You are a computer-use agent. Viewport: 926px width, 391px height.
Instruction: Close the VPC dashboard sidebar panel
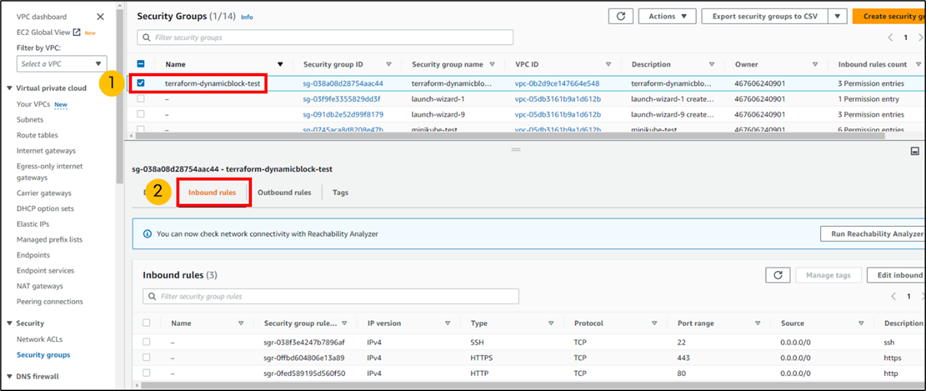[100, 17]
